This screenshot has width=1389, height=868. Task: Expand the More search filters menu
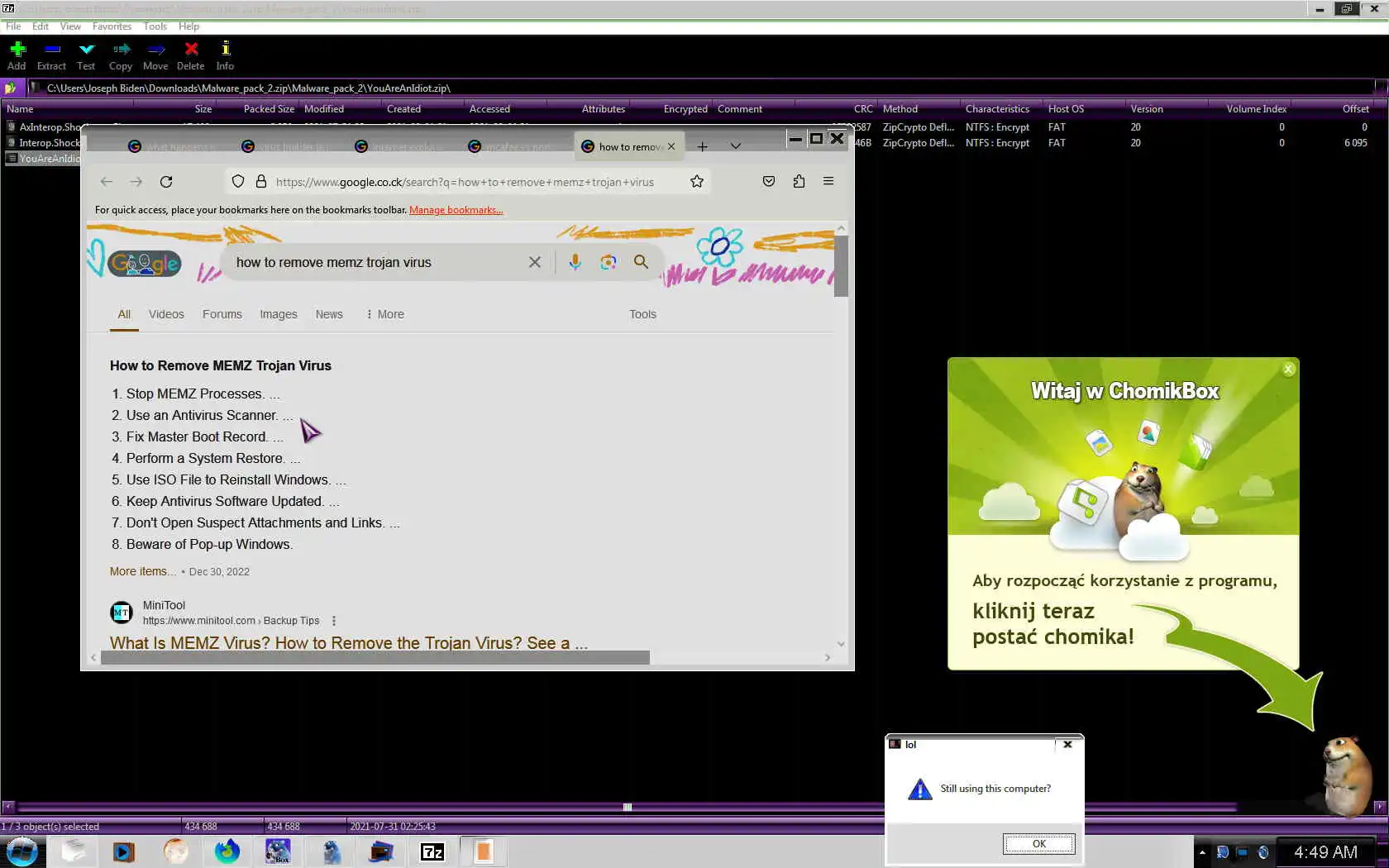(385, 314)
